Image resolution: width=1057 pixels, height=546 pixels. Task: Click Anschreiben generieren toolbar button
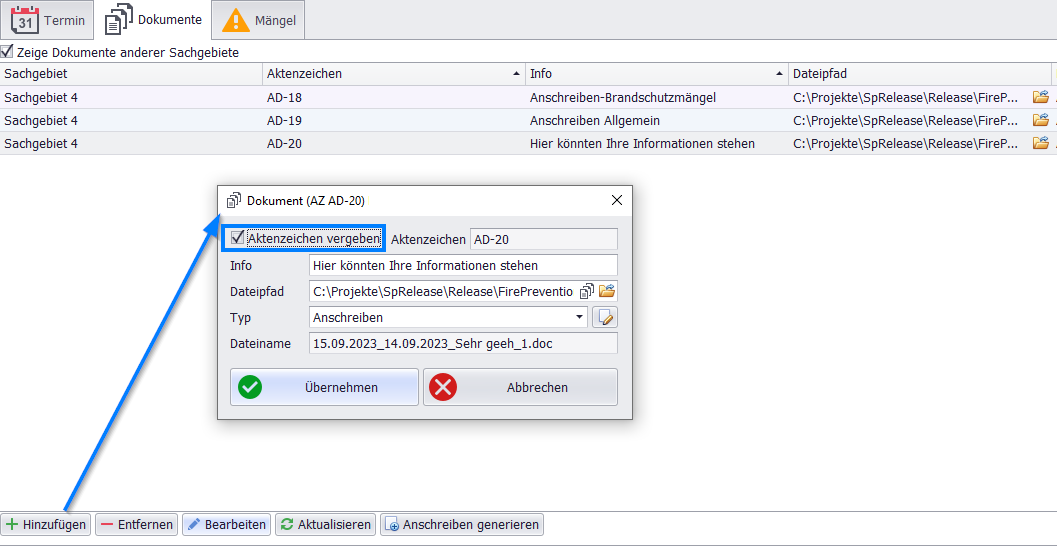click(462, 524)
